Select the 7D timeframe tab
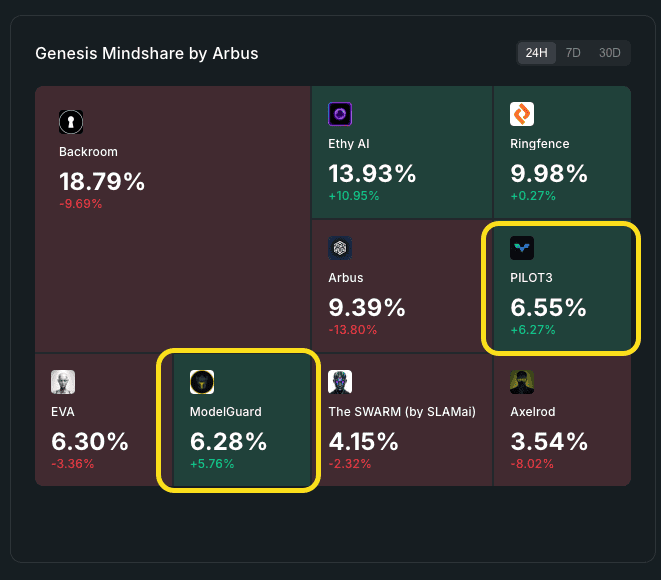This screenshot has width=661, height=580. (x=573, y=53)
